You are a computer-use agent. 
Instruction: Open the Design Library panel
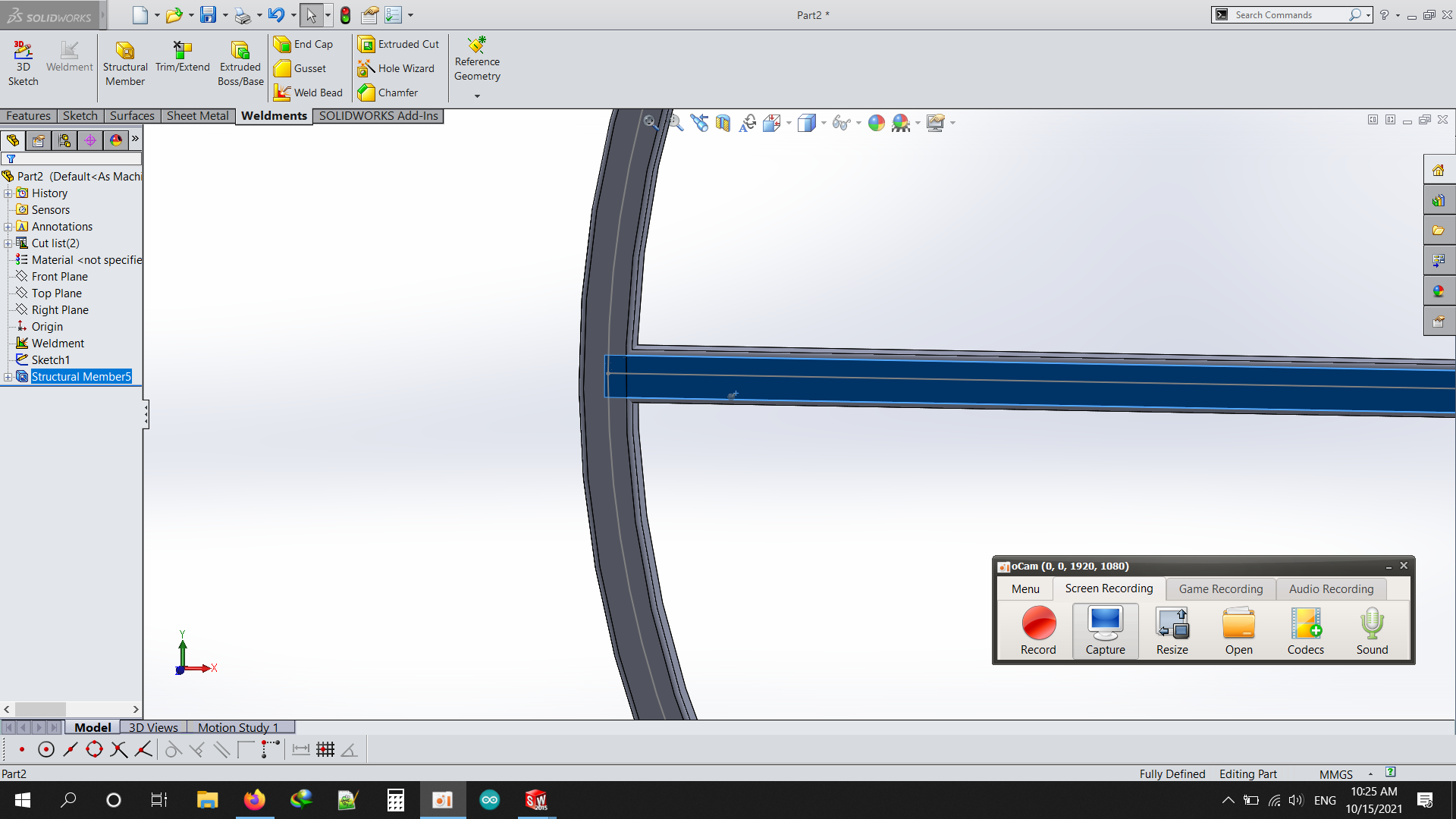[x=1439, y=201]
